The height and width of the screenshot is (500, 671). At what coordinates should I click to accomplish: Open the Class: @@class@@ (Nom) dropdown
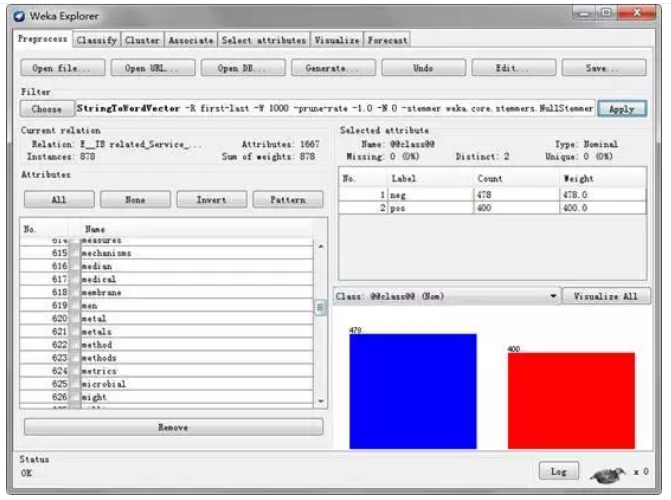tap(447, 296)
